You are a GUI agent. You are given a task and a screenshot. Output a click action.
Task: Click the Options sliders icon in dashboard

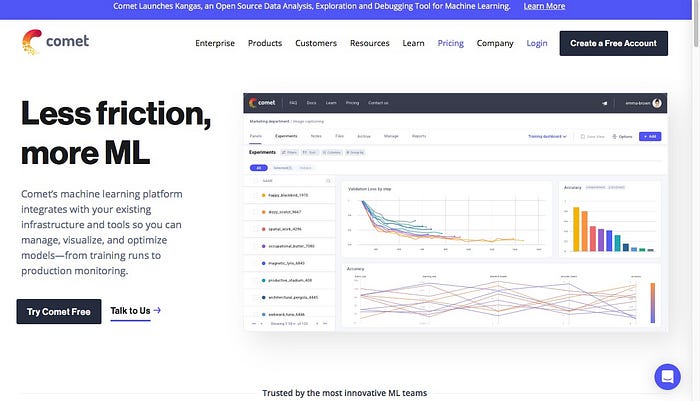click(x=614, y=136)
